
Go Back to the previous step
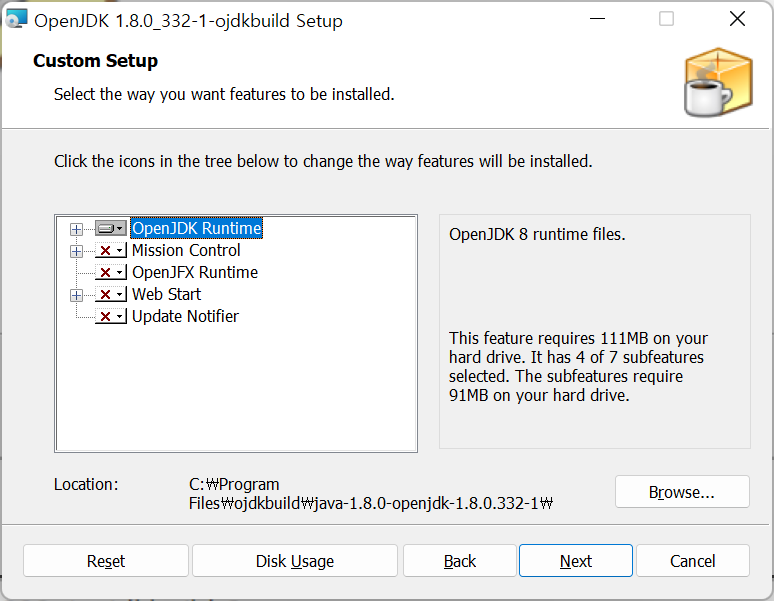click(460, 561)
